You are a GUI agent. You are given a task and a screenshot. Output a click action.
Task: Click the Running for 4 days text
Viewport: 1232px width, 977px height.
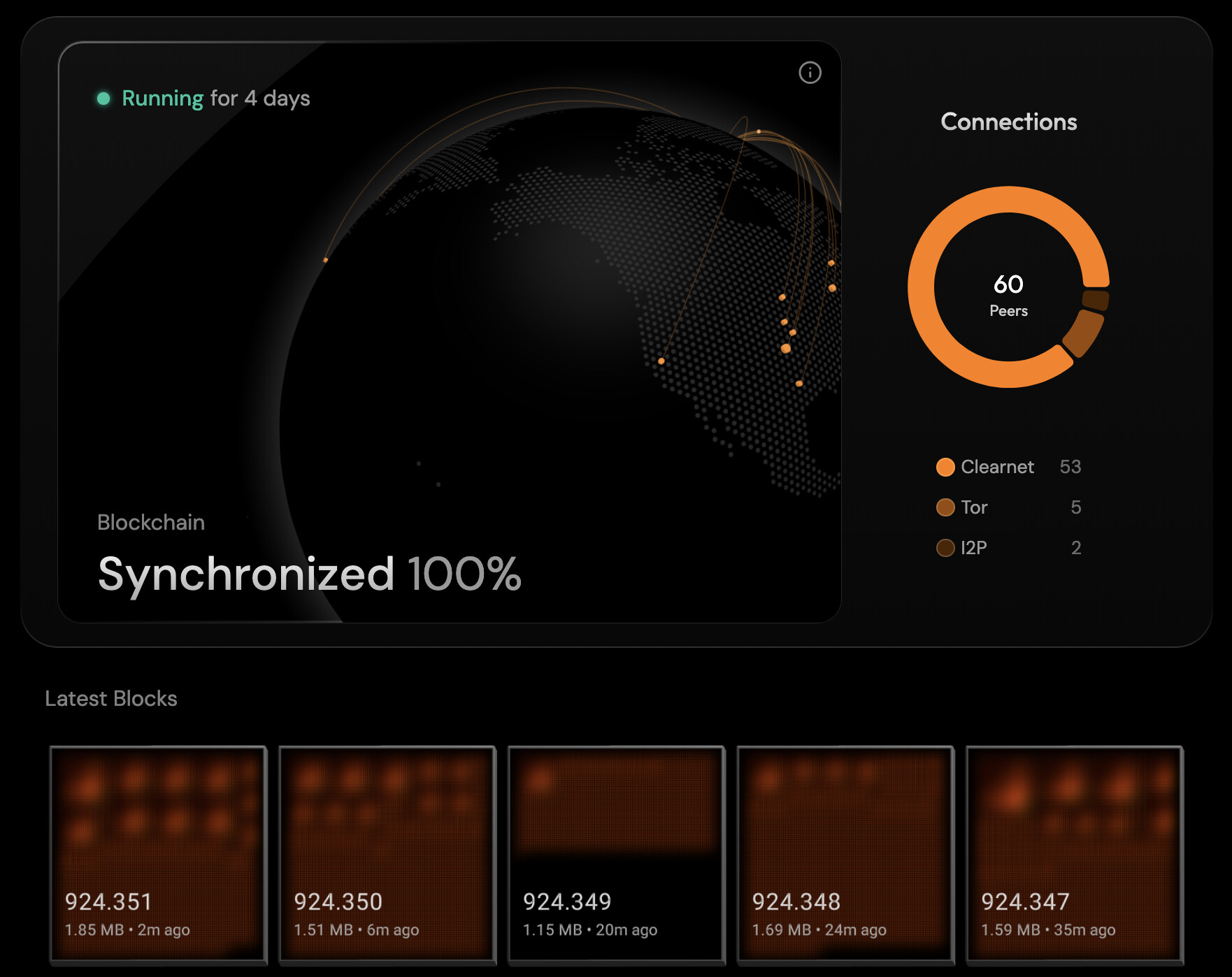(x=215, y=99)
